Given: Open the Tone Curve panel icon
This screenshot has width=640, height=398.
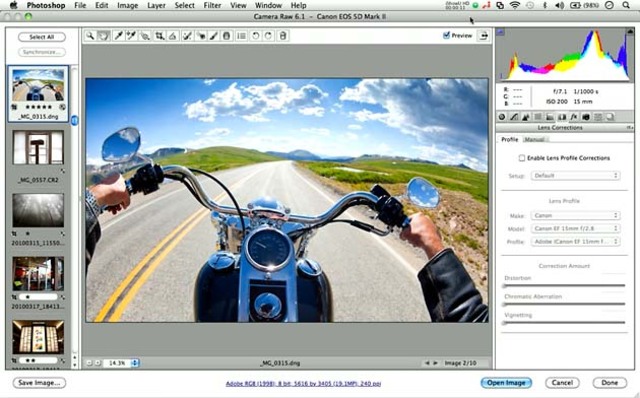Looking at the screenshot, I should 514,117.
